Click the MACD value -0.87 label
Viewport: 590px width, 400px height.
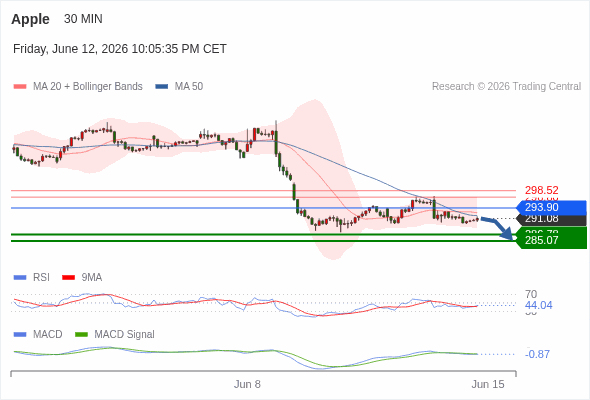(x=537, y=354)
